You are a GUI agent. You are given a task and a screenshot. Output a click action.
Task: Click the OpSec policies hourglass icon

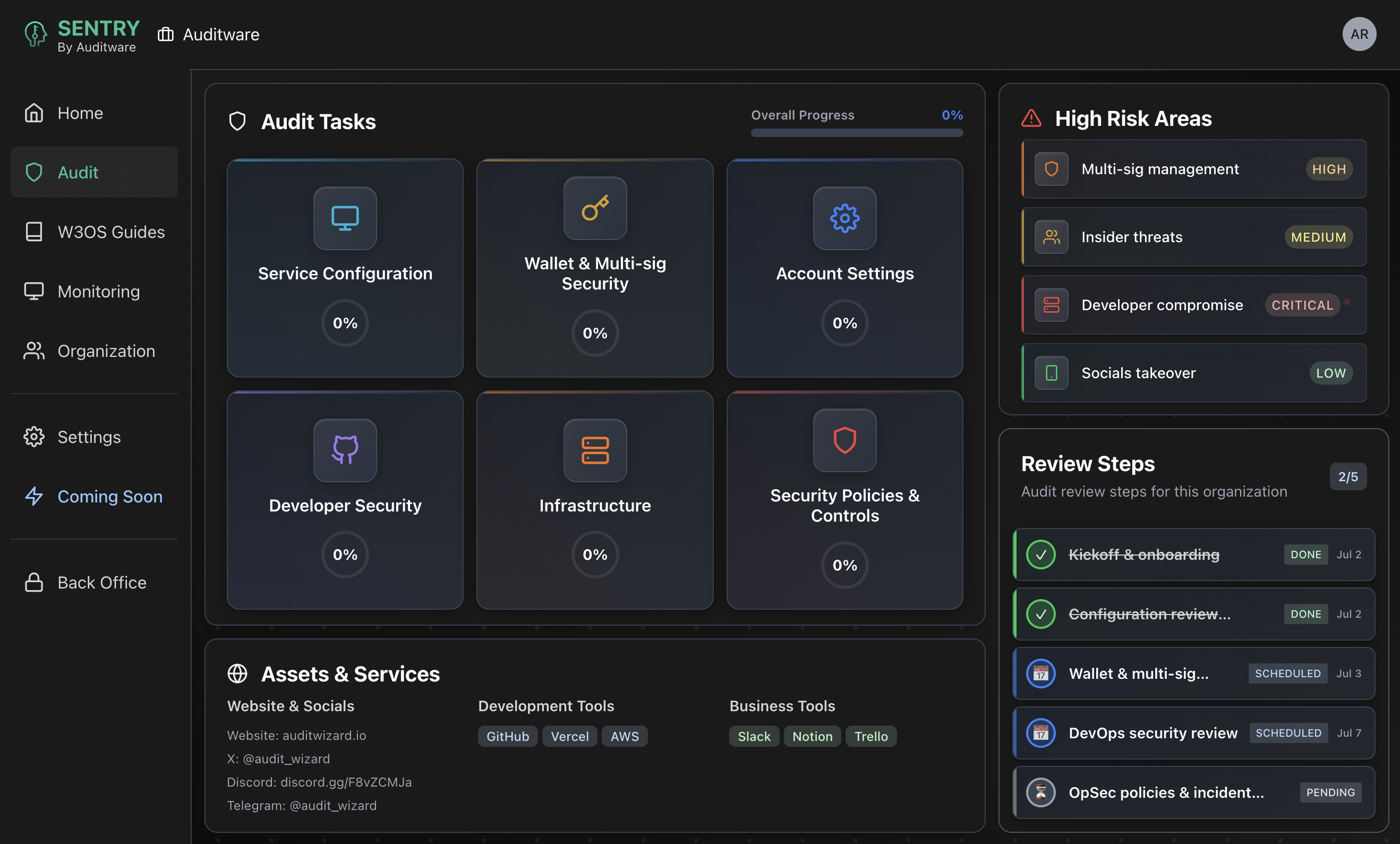pos(1040,792)
